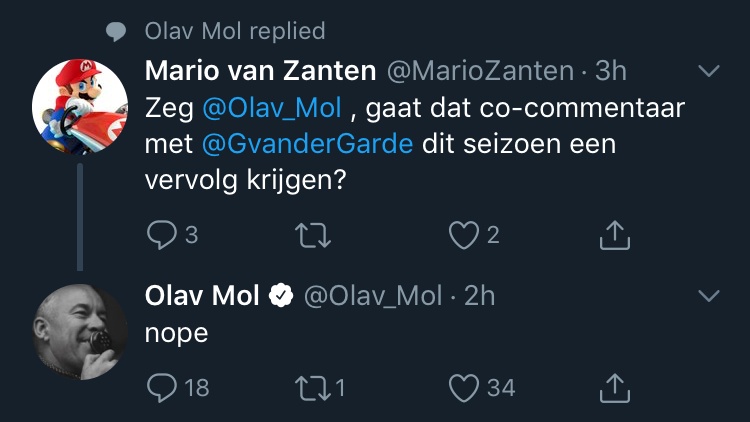
Task: Click Olav Mol's verified badge
Action: (282, 296)
